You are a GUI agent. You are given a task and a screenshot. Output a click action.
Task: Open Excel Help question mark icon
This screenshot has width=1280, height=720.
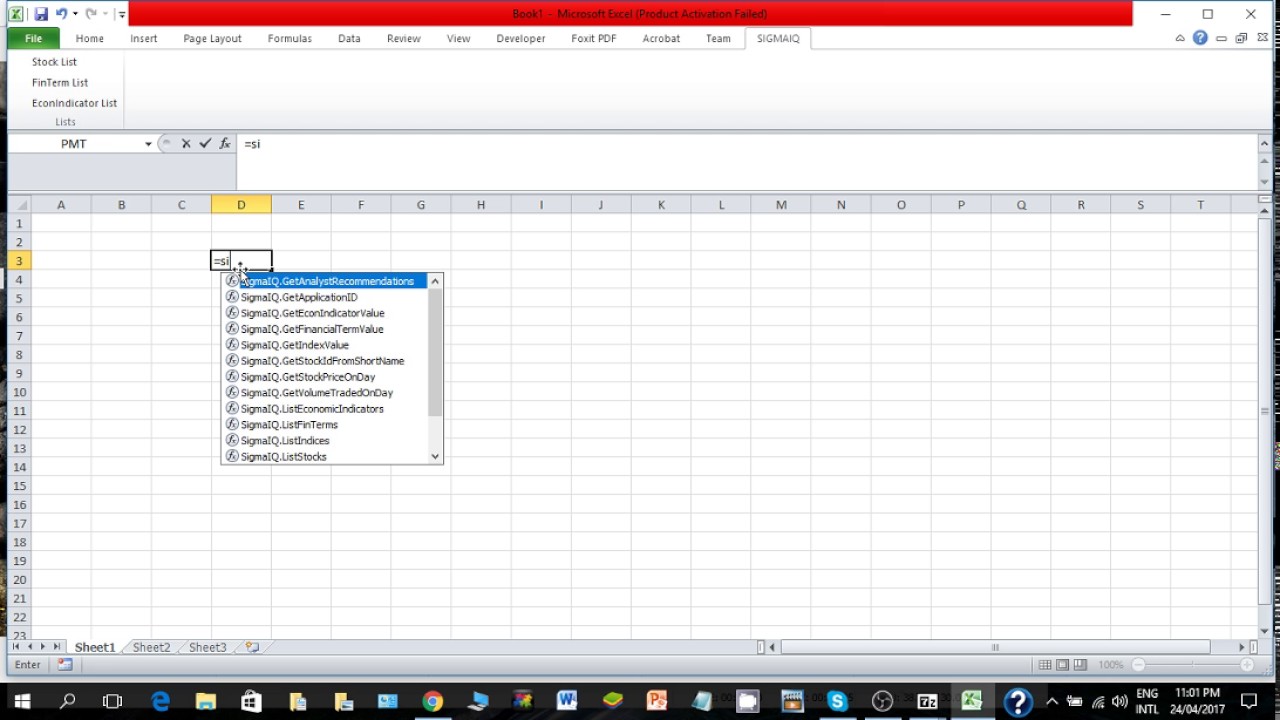pyautogui.click(x=1200, y=38)
